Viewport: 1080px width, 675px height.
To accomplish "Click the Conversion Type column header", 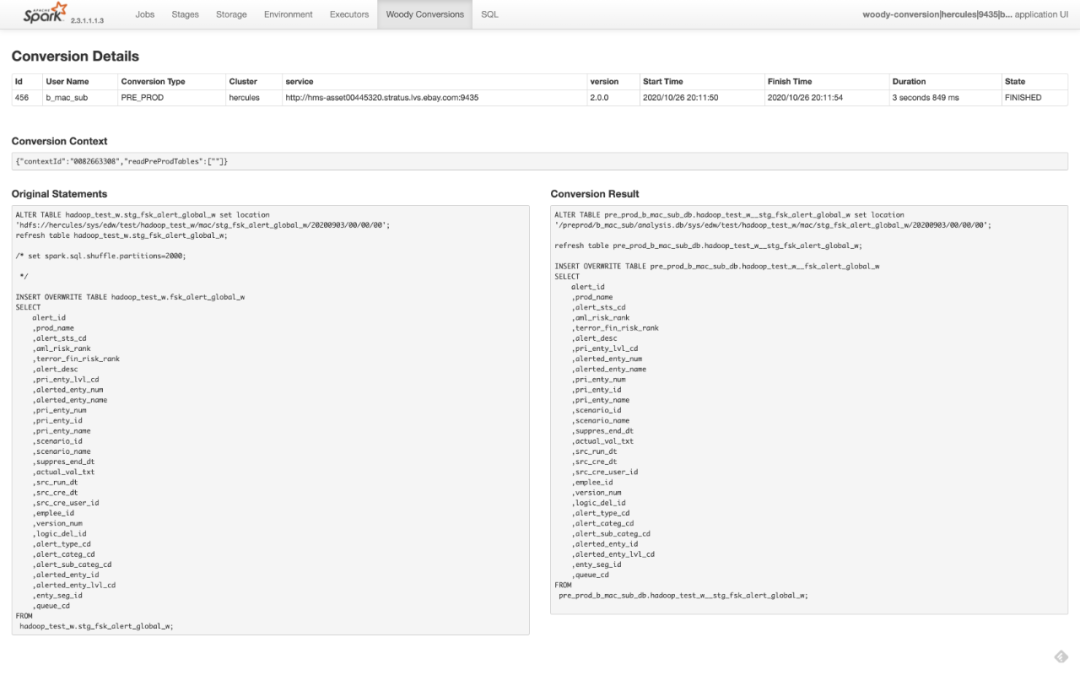I will click(x=152, y=82).
